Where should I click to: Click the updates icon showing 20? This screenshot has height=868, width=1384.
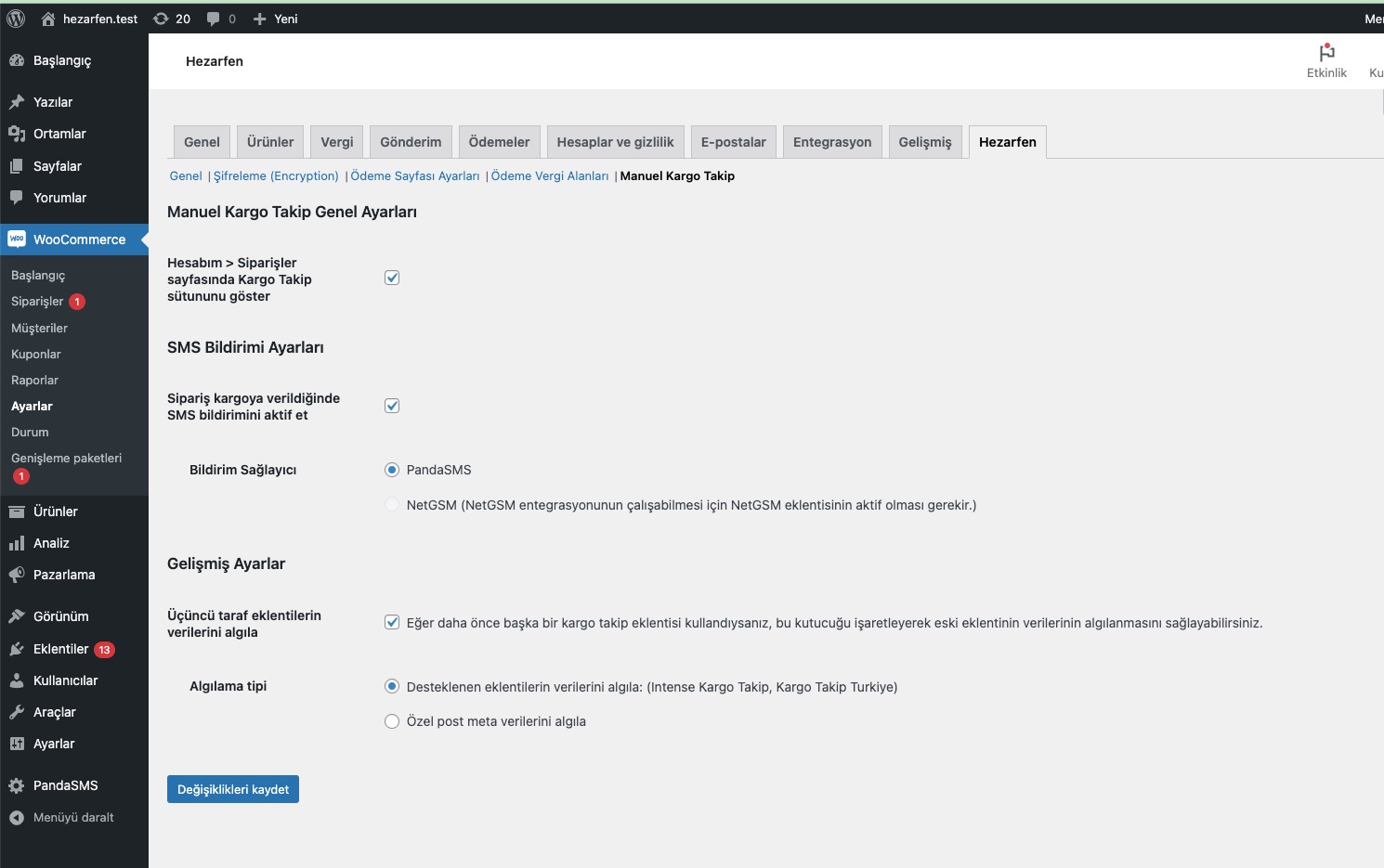pos(161,19)
